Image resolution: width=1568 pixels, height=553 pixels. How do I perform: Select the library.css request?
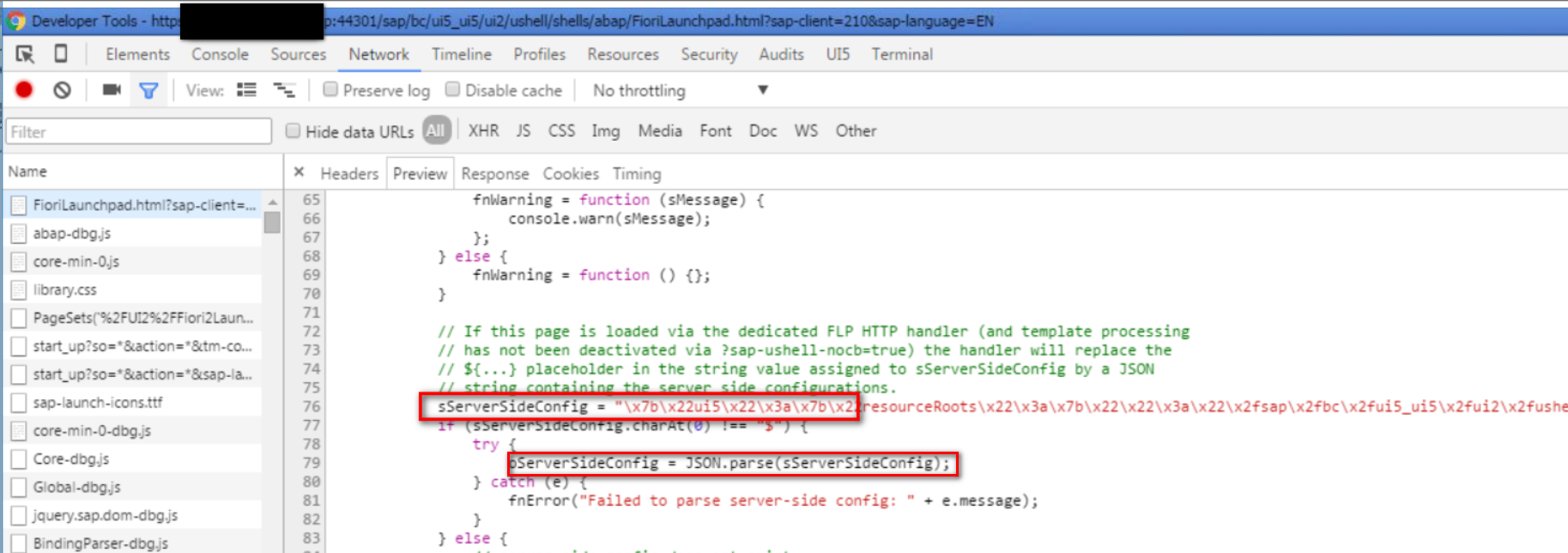click(134, 290)
